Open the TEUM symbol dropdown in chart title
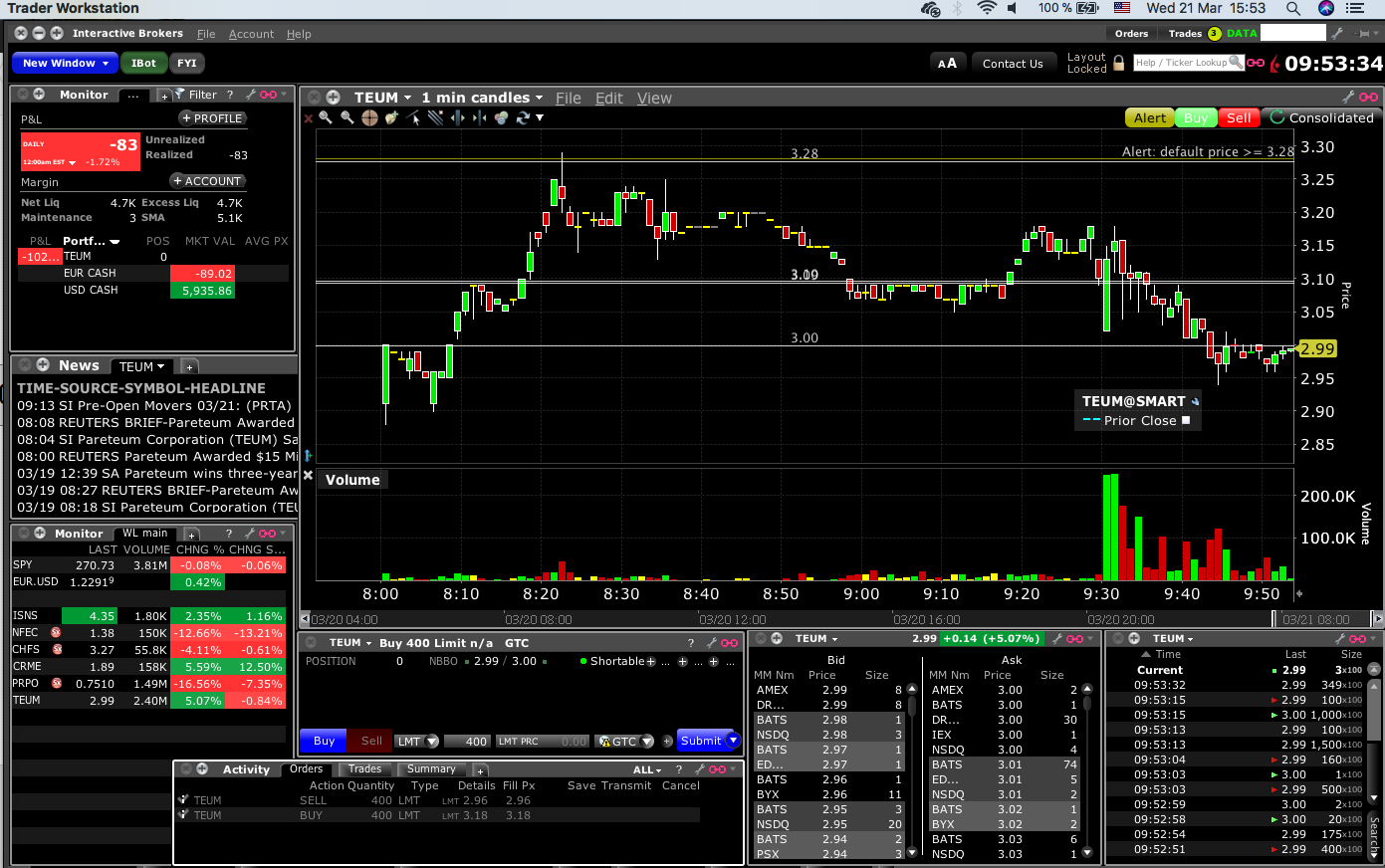Viewport: 1385px width, 868px height. 382,98
